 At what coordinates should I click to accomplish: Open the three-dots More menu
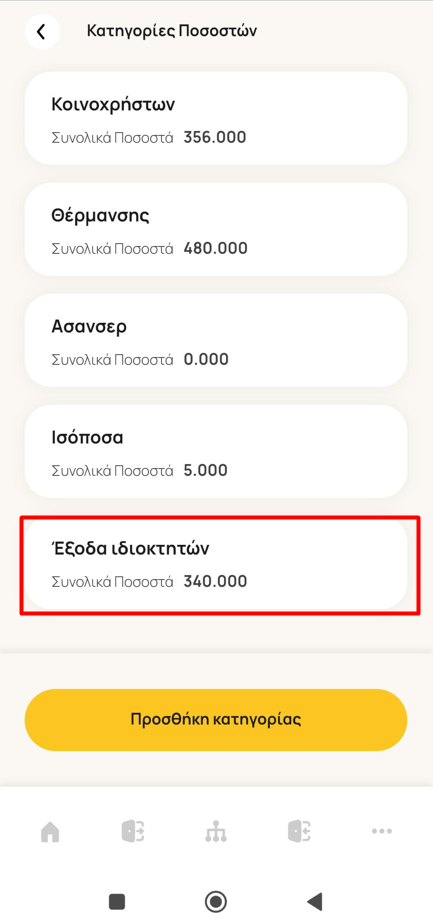(382, 831)
